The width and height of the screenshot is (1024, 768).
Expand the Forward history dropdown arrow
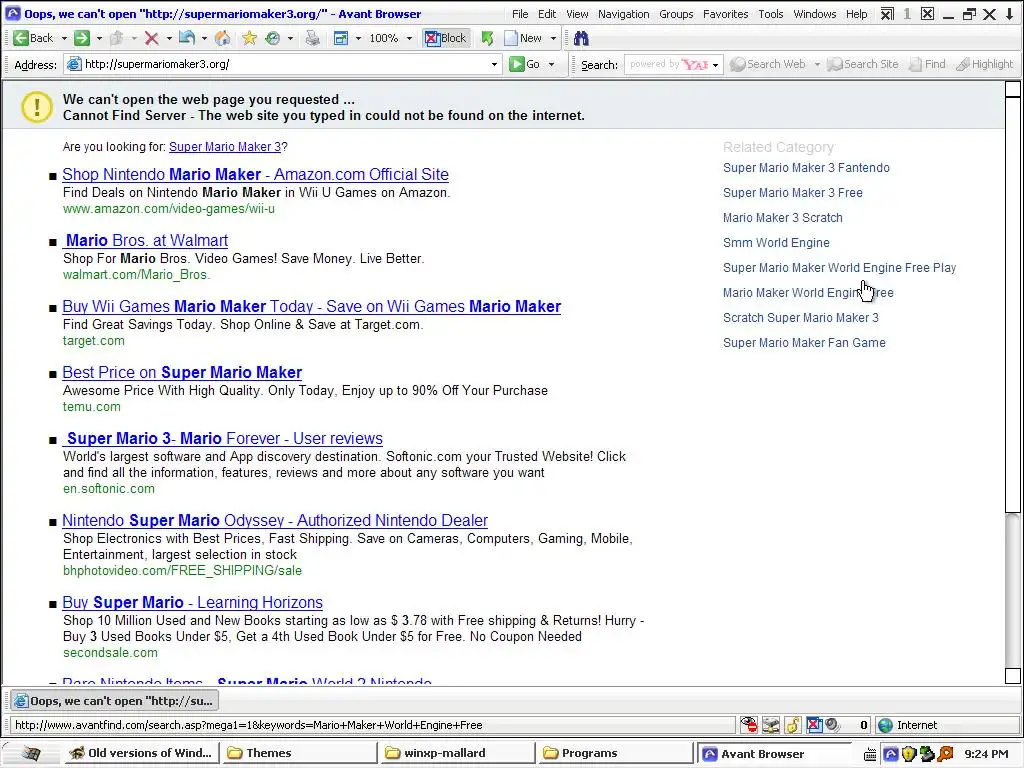[x=99, y=39]
